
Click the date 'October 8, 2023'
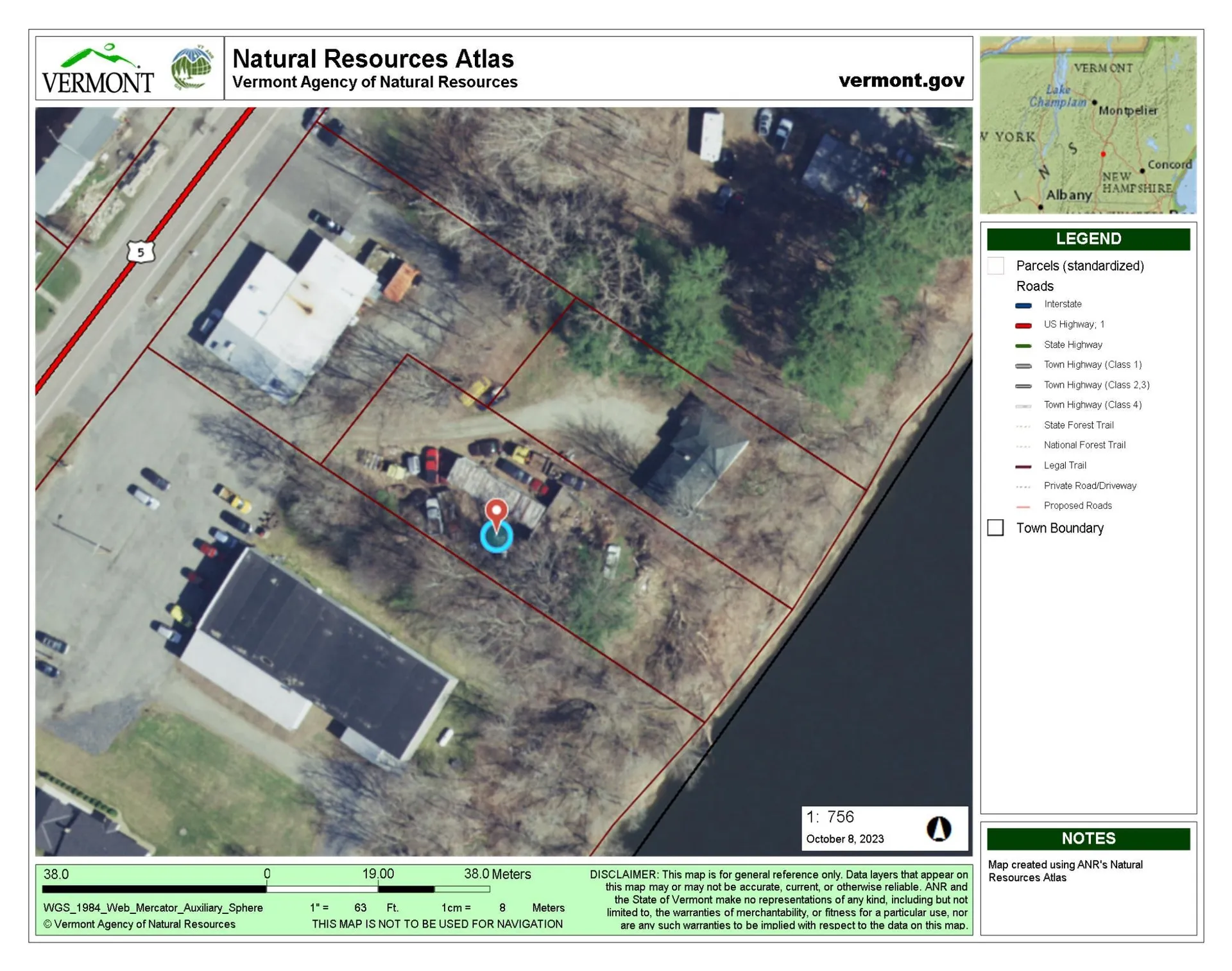(x=844, y=839)
